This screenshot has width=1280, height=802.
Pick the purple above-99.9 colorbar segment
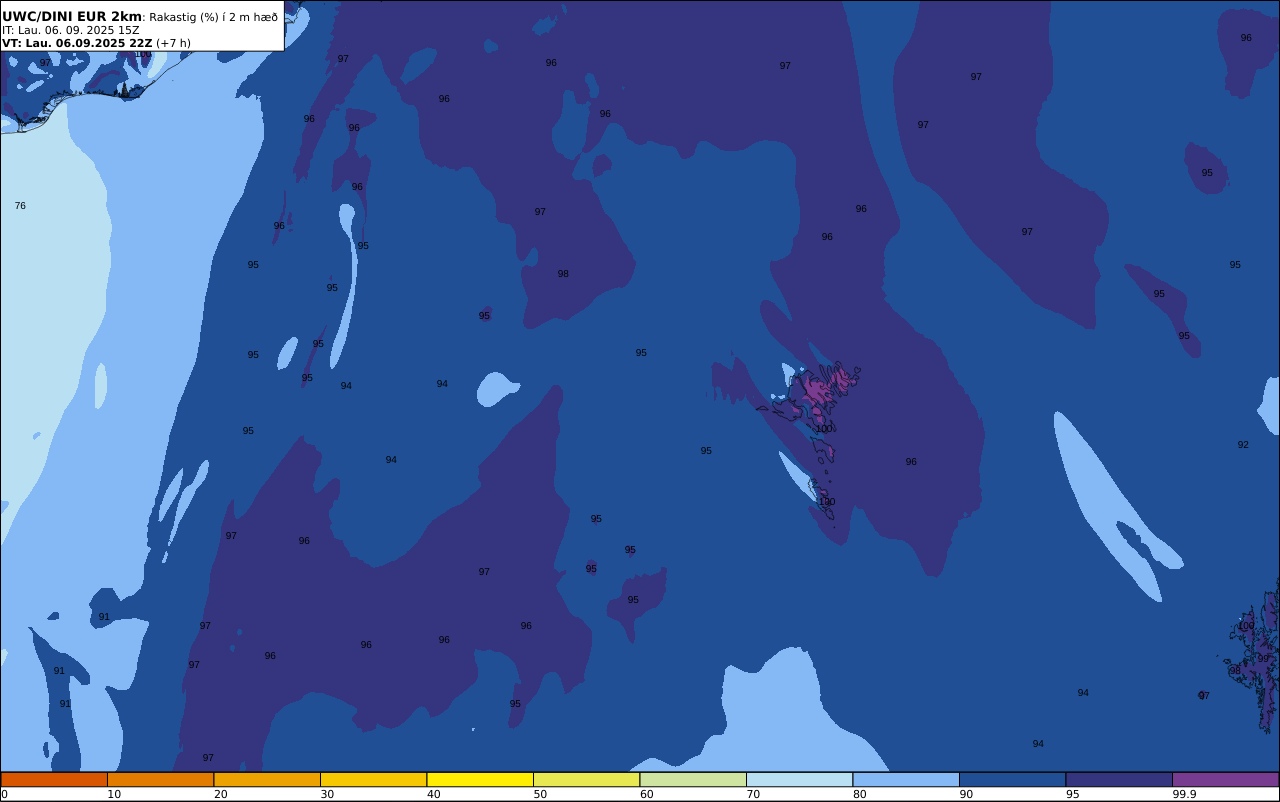pyautogui.click(x=1225, y=779)
